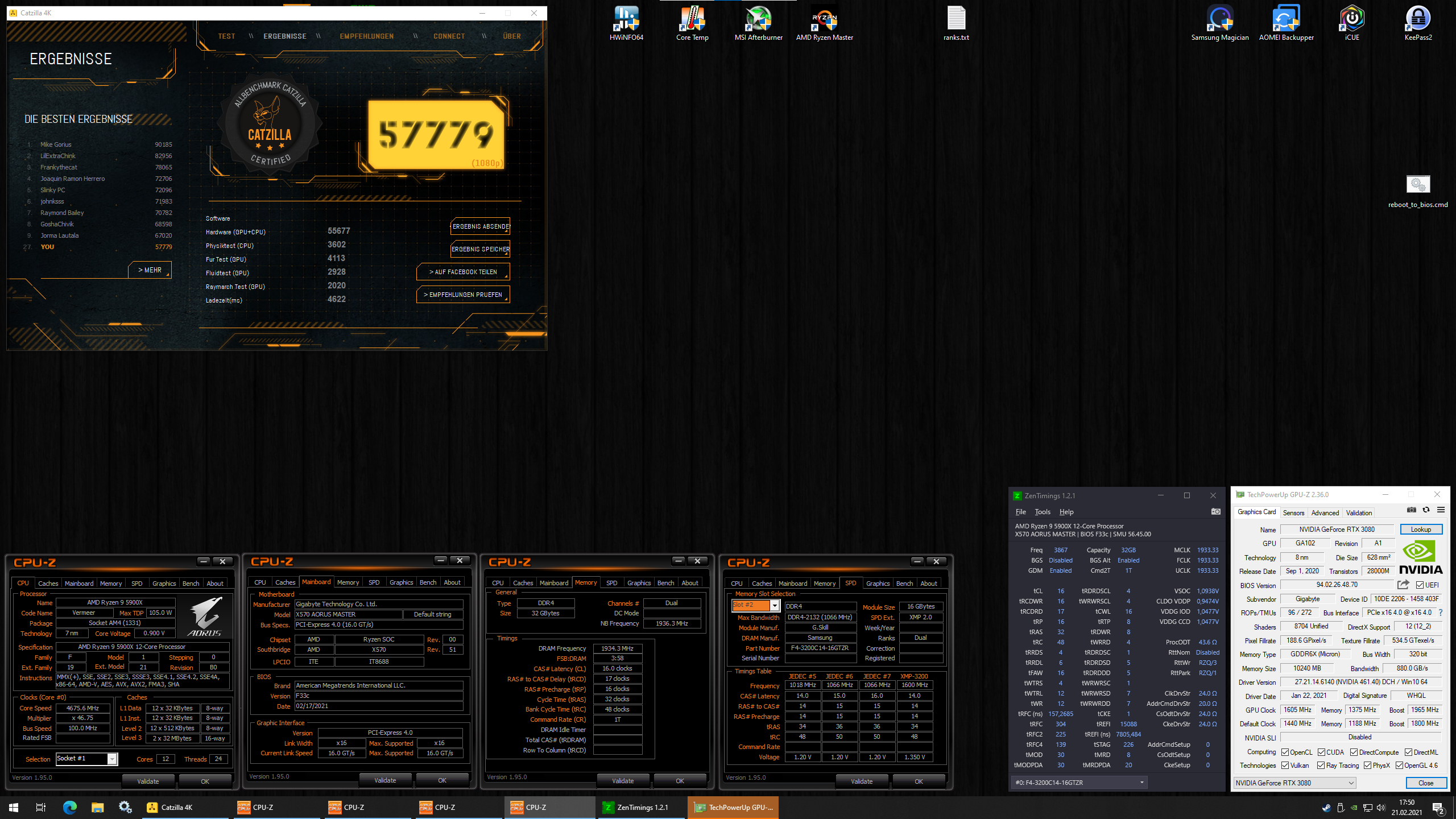Click the Lookup button in GPU-Z
Image resolution: width=1456 pixels, height=819 pixels.
[x=1420, y=530]
